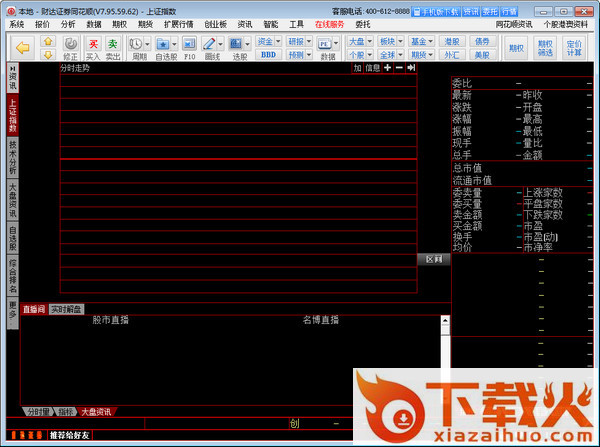Image resolution: width=600 pixels, height=447 pixels.
Task: Click the down arrow page icon
Action: (48, 55)
